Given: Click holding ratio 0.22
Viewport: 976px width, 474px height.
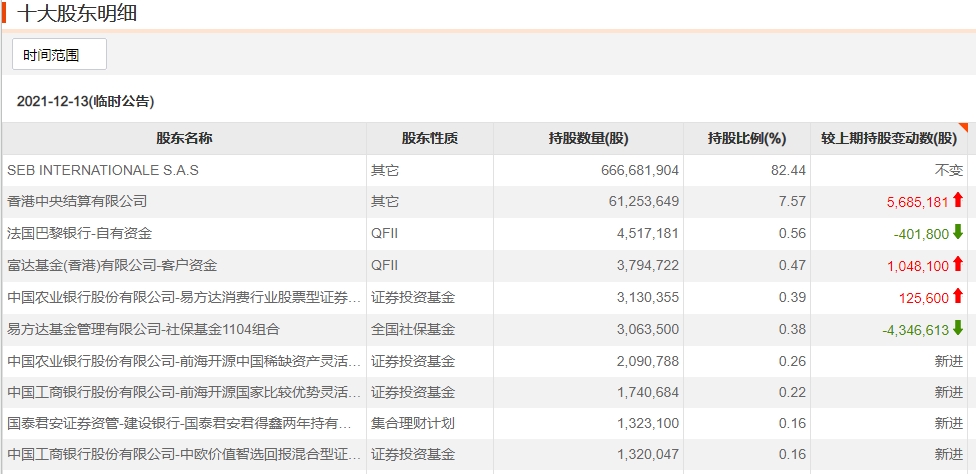Looking at the screenshot, I should tap(792, 393).
